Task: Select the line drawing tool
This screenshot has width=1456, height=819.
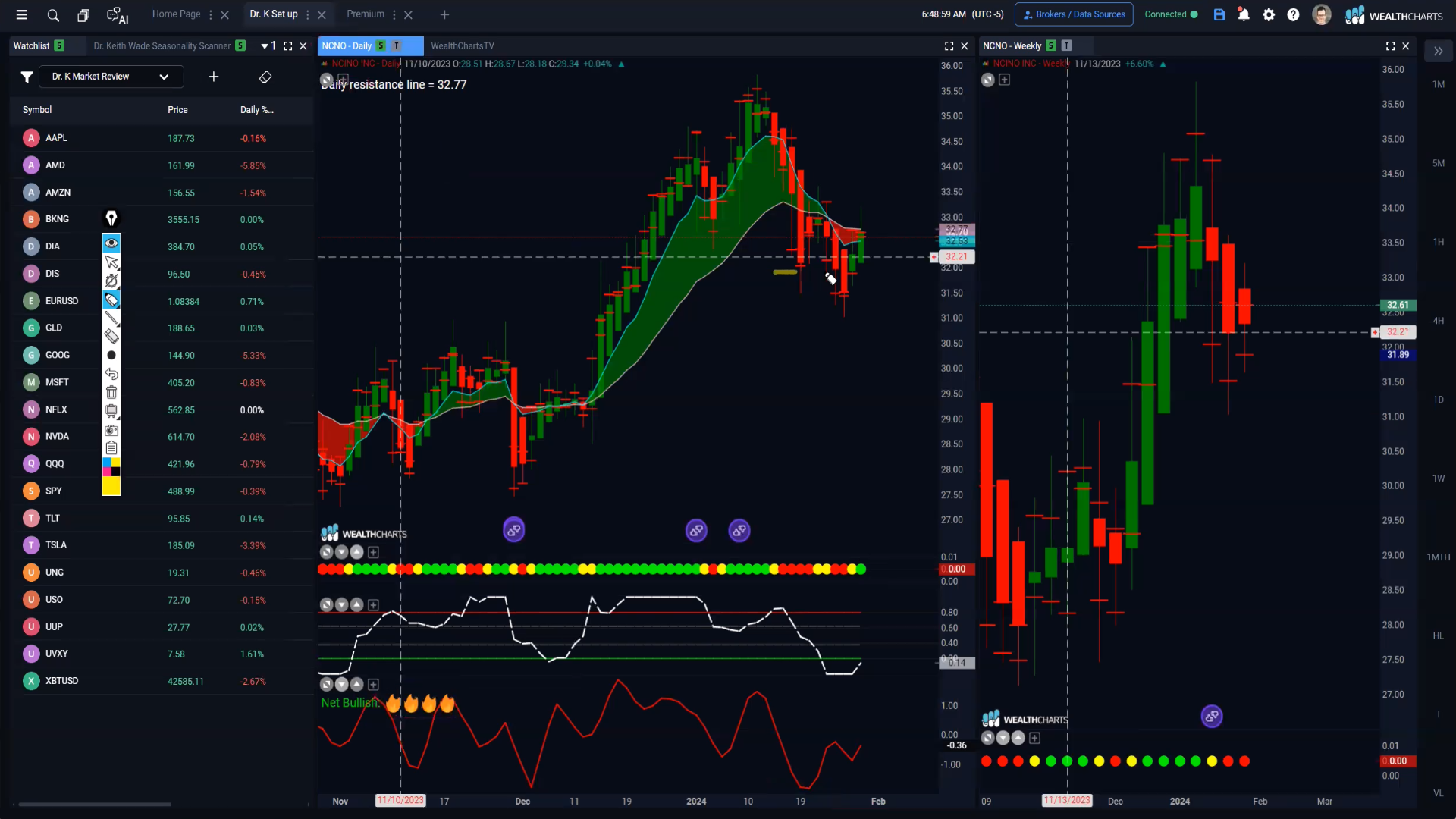Action: (111, 318)
